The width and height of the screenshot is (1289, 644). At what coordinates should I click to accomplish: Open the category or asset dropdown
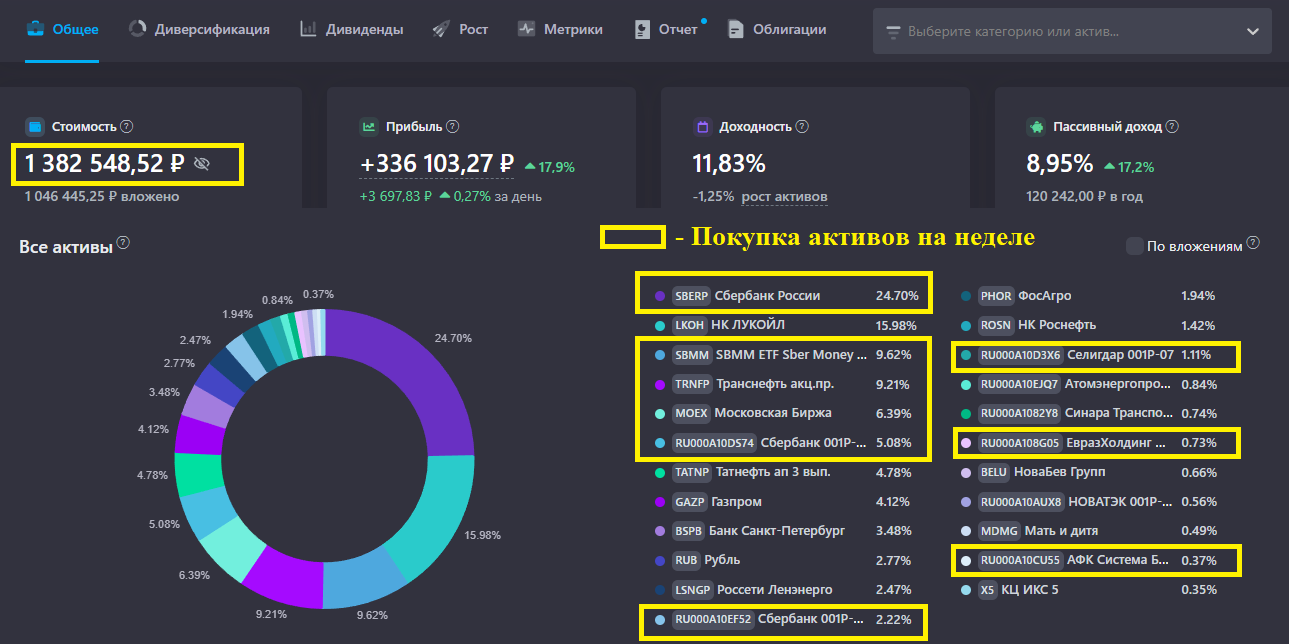point(1072,31)
